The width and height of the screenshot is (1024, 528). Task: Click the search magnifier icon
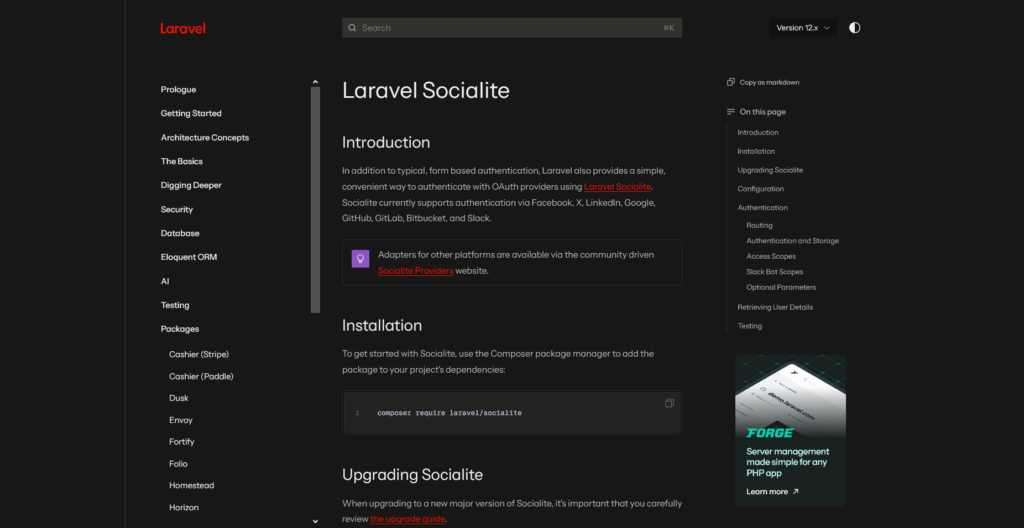(x=352, y=28)
